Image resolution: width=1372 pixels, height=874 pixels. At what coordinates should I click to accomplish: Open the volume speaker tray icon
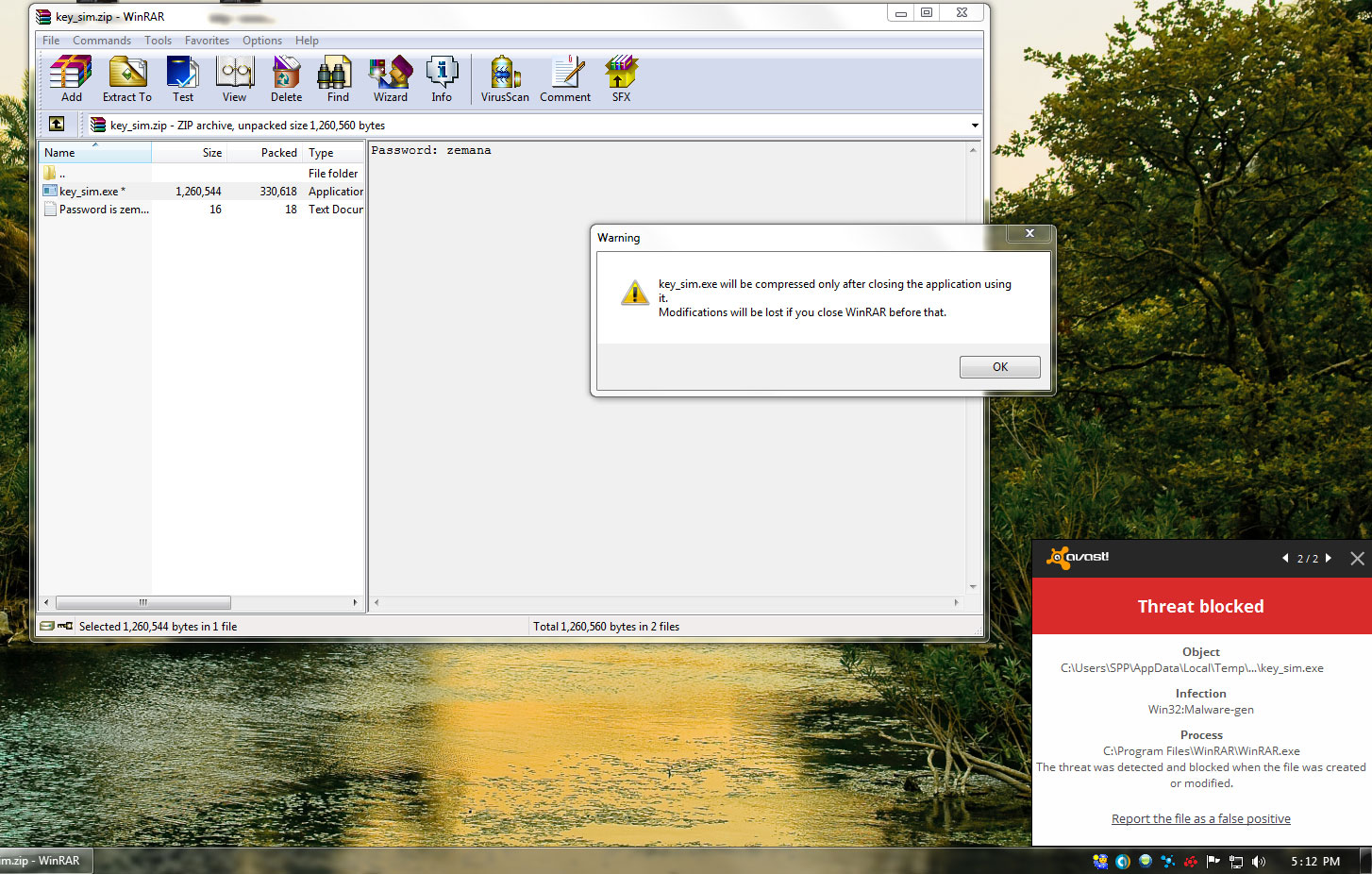(x=1259, y=861)
